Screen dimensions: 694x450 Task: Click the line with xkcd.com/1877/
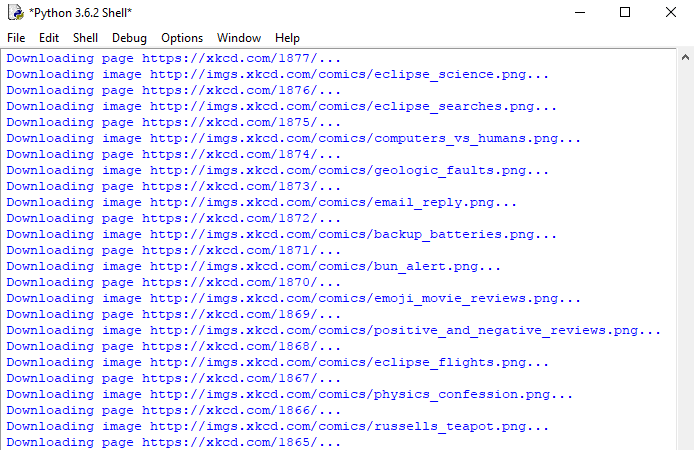[174, 58]
